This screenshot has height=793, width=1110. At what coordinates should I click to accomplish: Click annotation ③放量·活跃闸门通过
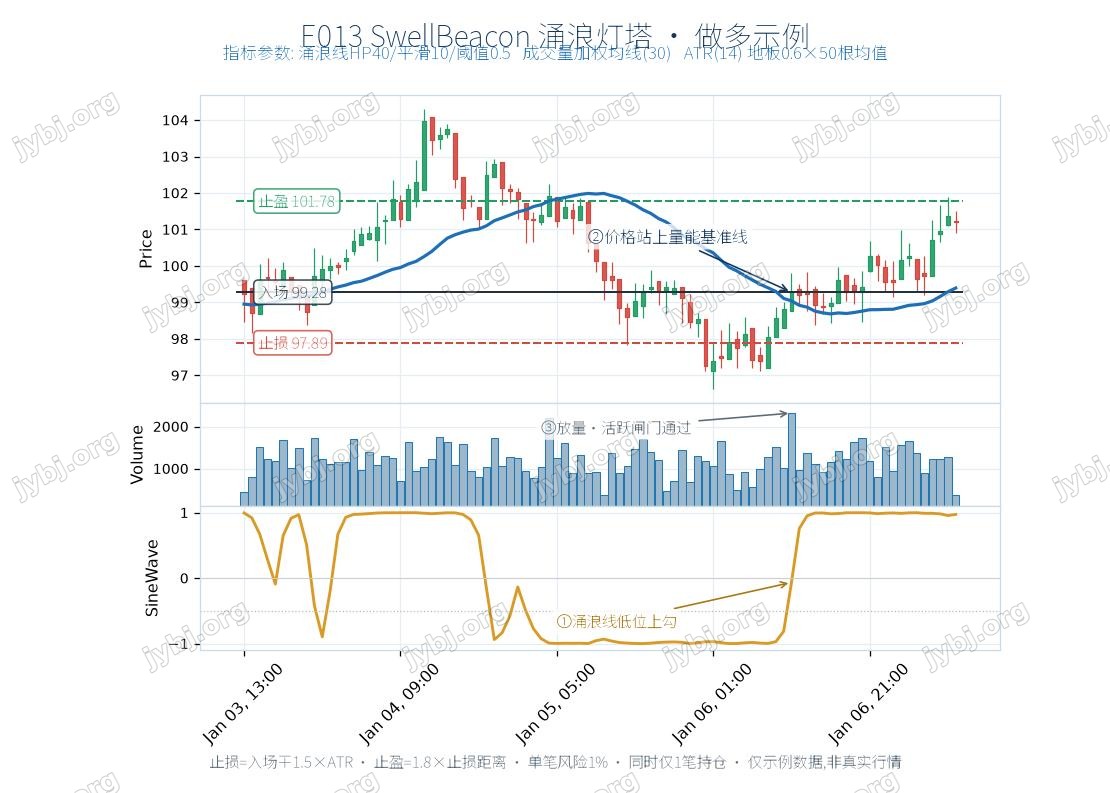(x=616, y=428)
